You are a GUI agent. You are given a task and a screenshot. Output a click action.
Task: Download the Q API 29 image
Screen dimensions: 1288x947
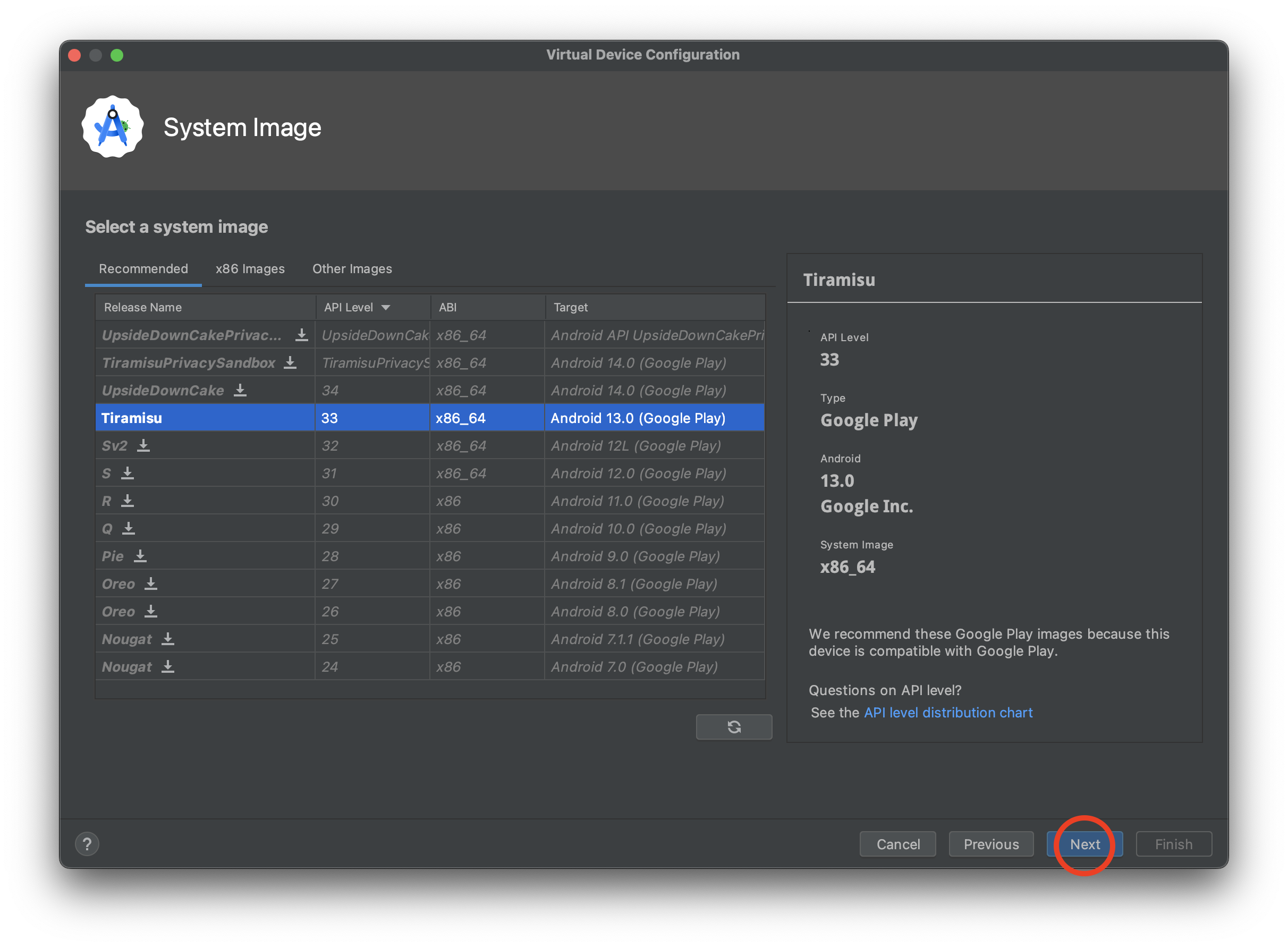point(129,528)
